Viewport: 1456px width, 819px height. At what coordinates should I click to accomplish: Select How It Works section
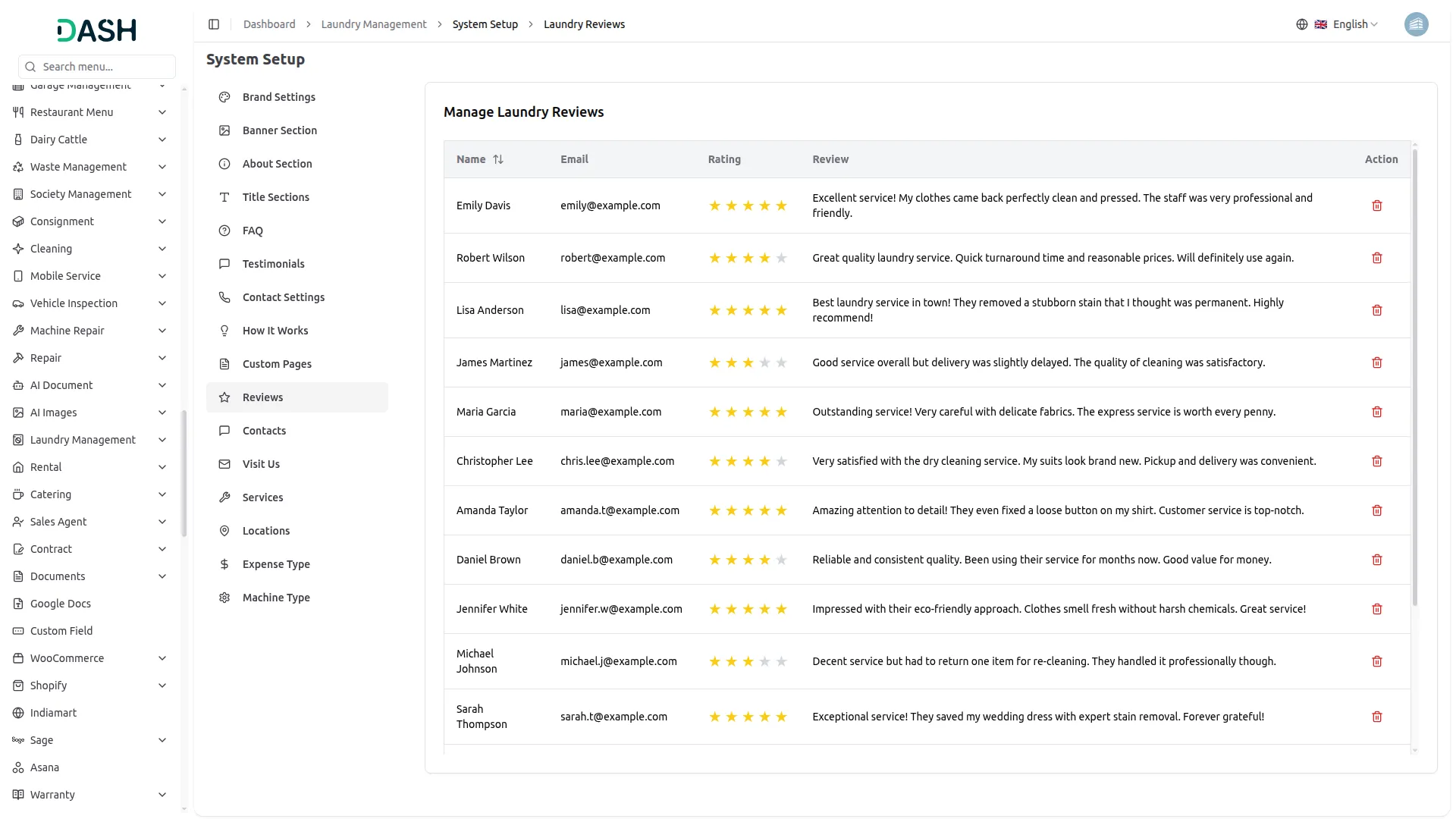click(297, 331)
